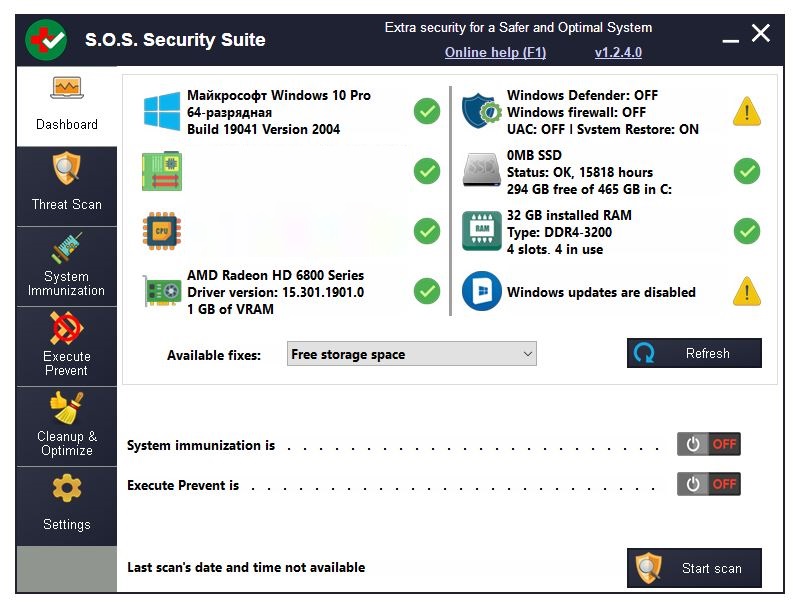
Task: Click the RAM module icon
Action: pyautogui.click(x=481, y=231)
